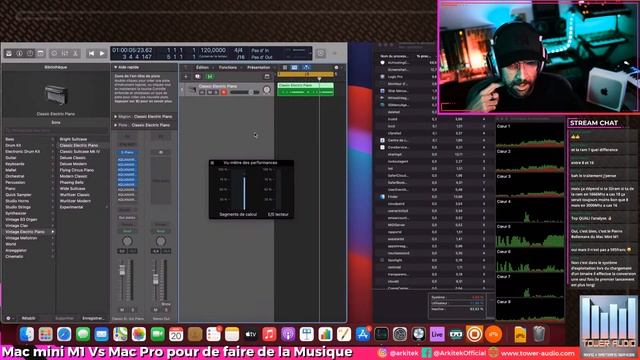Click the Enregistrer button in library
The height and width of the screenshot is (360, 640).
93,318
